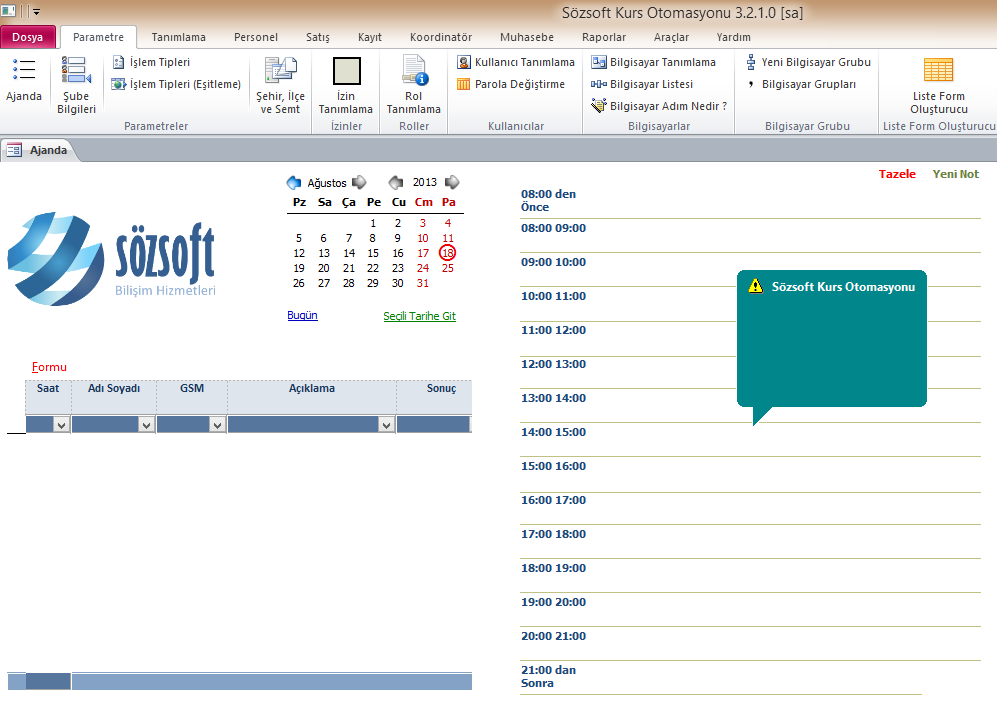
Task: Launch Liste Form Oluşturucu
Action: [x=938, y=83]
